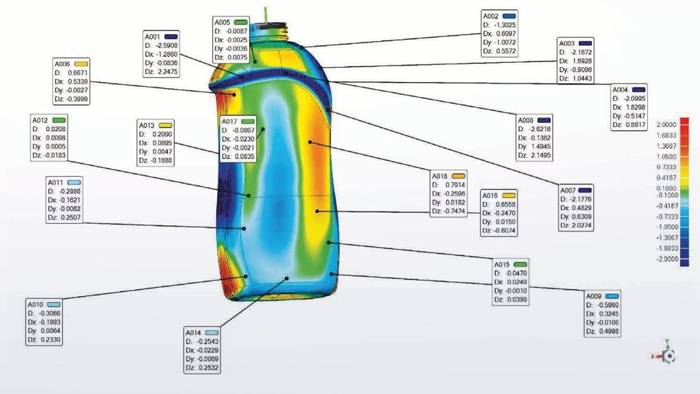Click the A012 deviation annotation

click(49, 138)
